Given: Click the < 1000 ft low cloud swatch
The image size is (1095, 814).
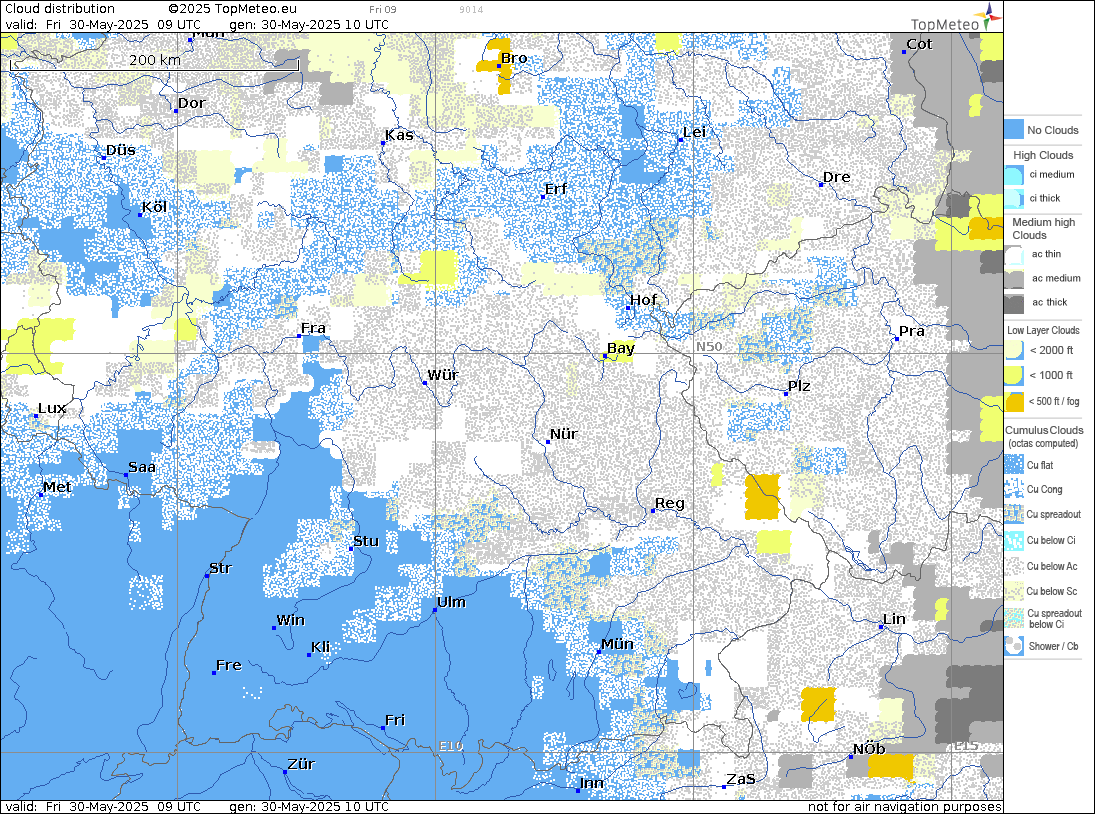Looking at the screenshot, I should coord(1014,376).
